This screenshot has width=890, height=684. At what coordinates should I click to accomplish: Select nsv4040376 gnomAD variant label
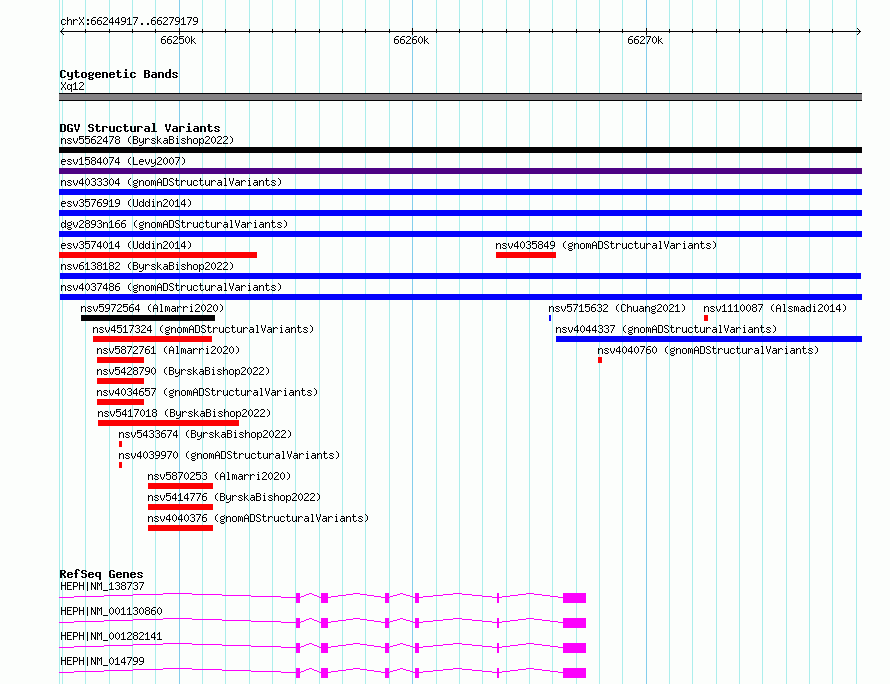[258, 518]
